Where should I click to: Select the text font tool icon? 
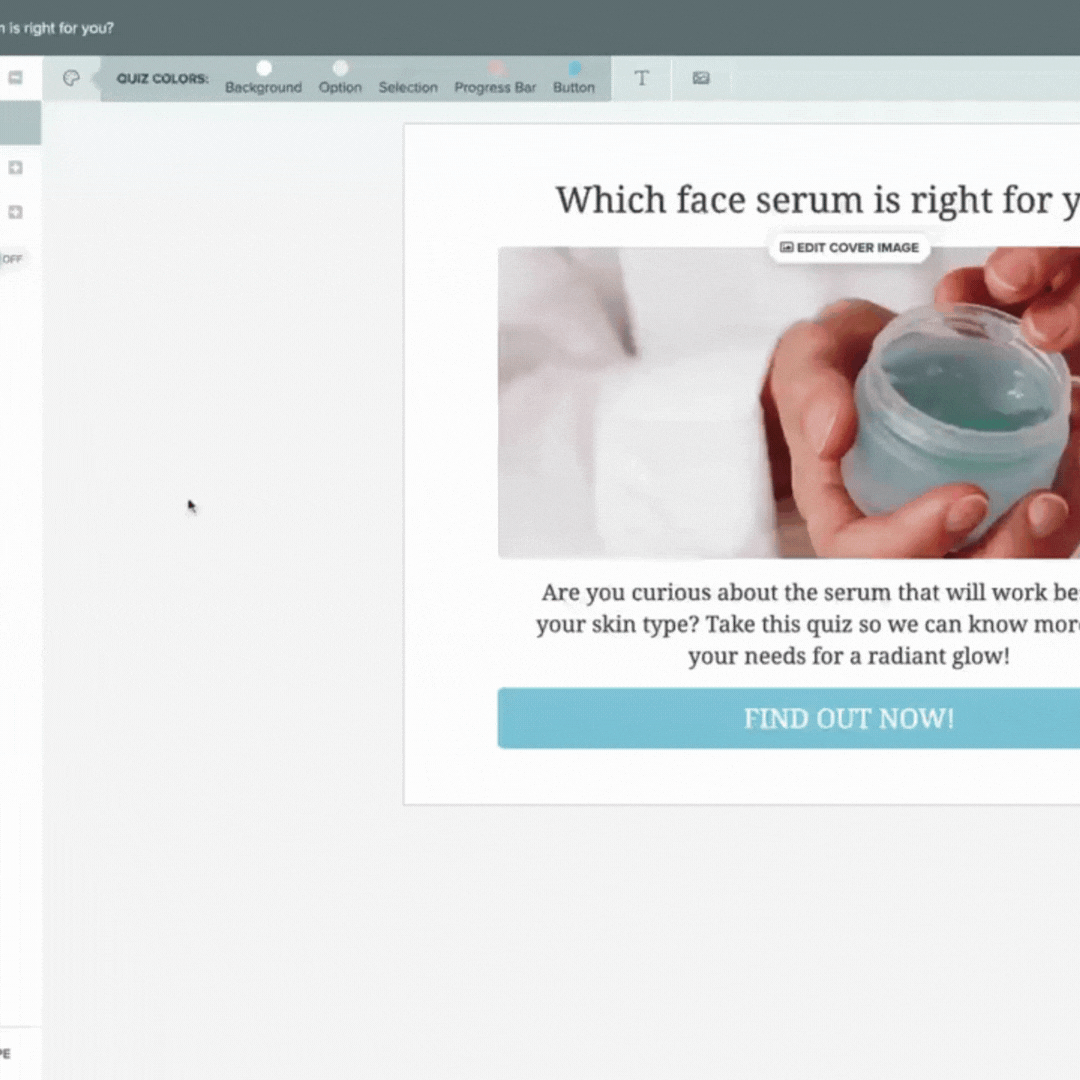641,79
